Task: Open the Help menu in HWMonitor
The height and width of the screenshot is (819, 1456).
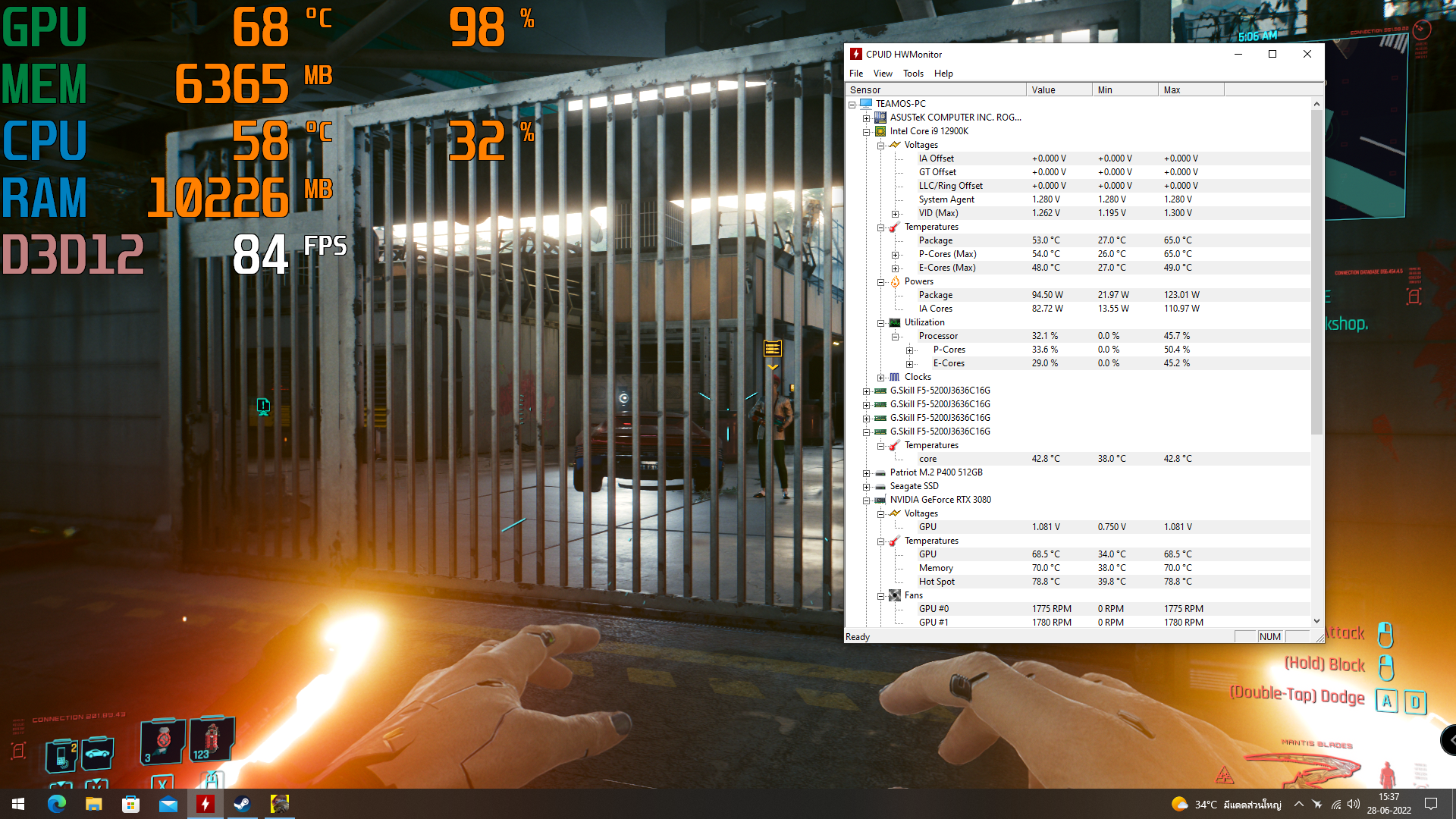Action: (943, 74)
